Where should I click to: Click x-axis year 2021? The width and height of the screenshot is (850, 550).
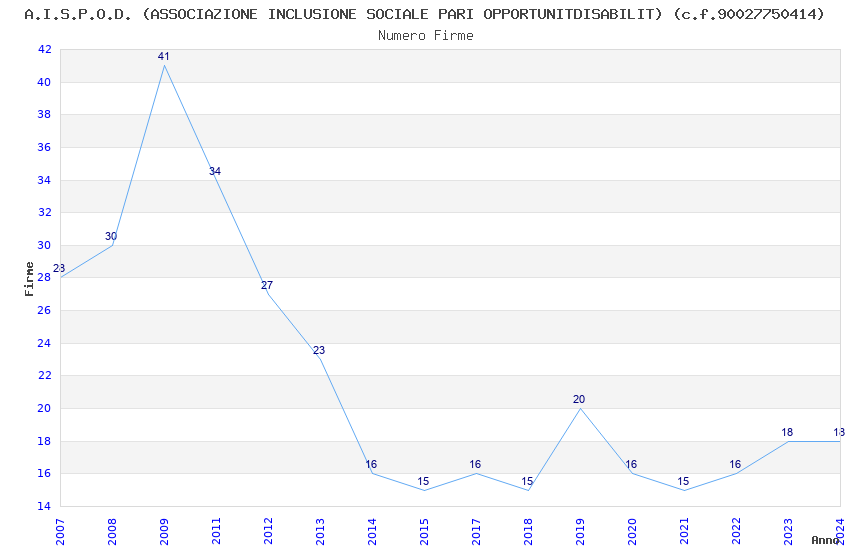point(684,532)
